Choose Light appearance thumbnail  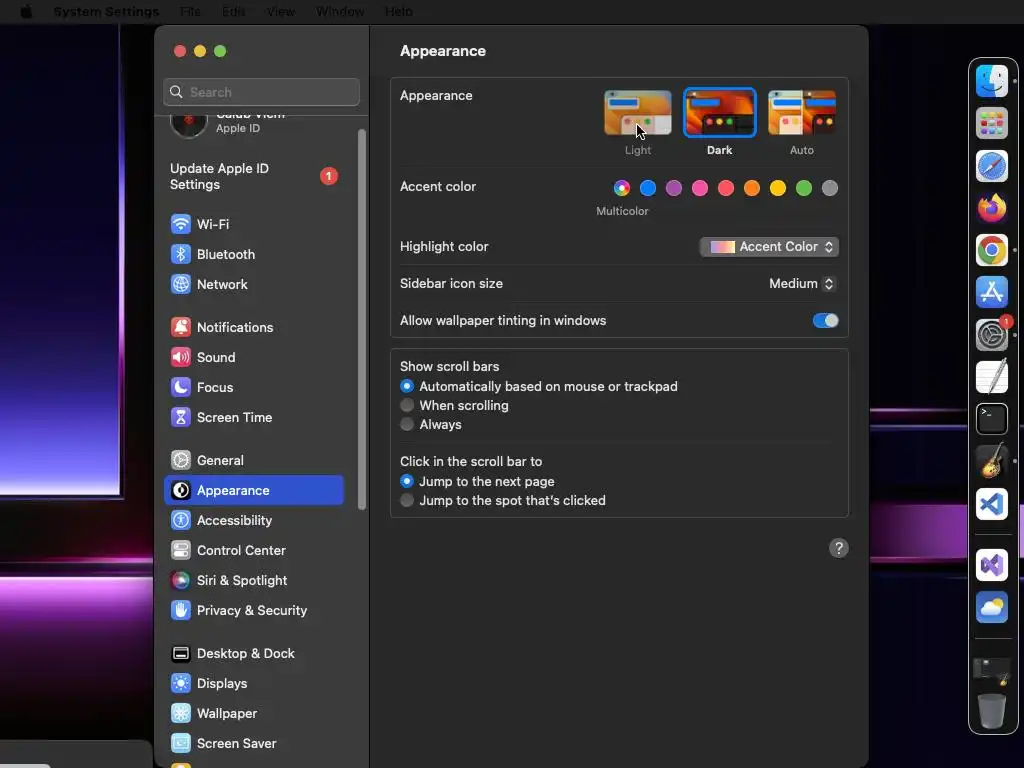(x=637, y=113)
